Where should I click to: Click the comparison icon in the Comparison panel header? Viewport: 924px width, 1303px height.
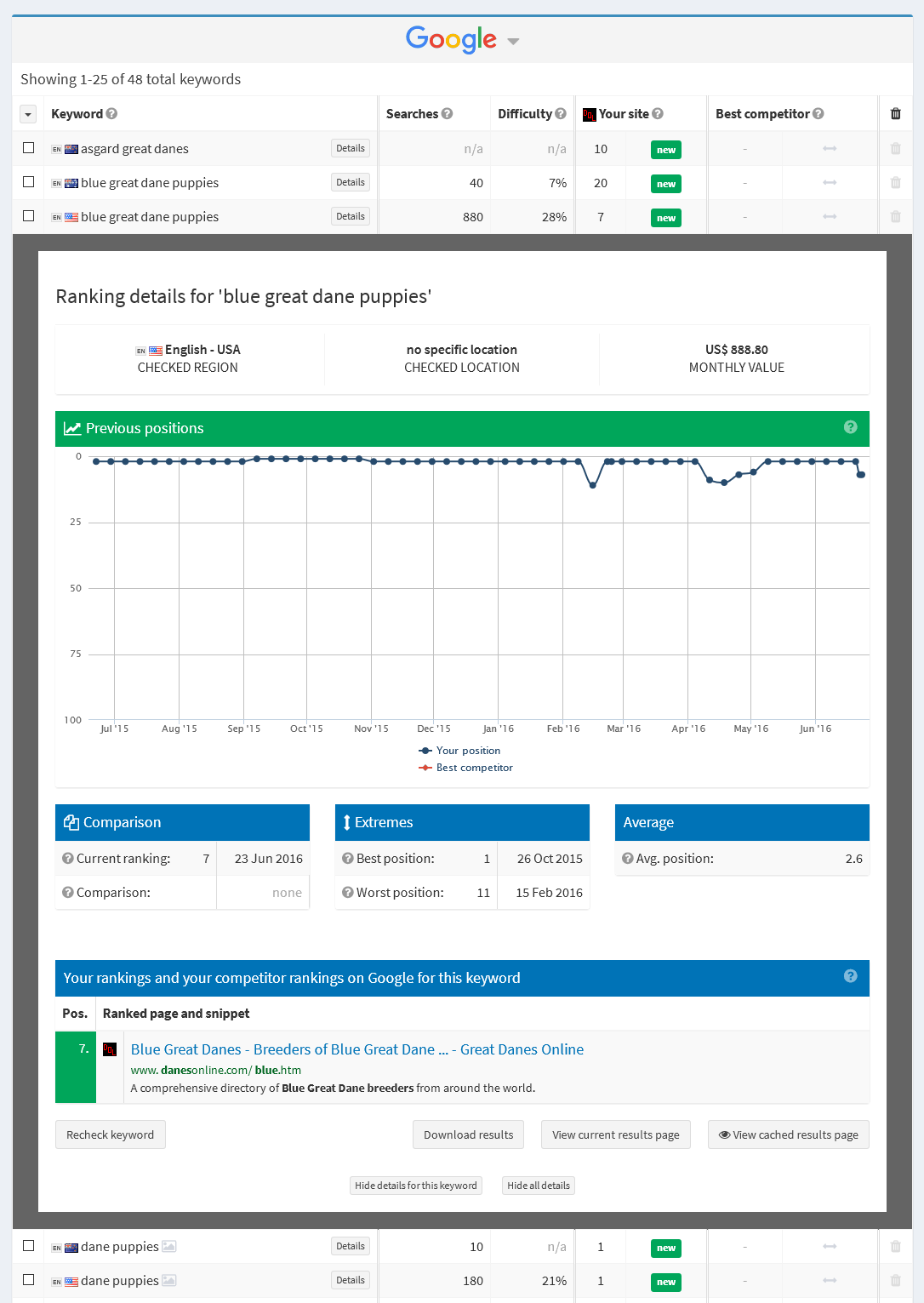[x=71, y=822]
